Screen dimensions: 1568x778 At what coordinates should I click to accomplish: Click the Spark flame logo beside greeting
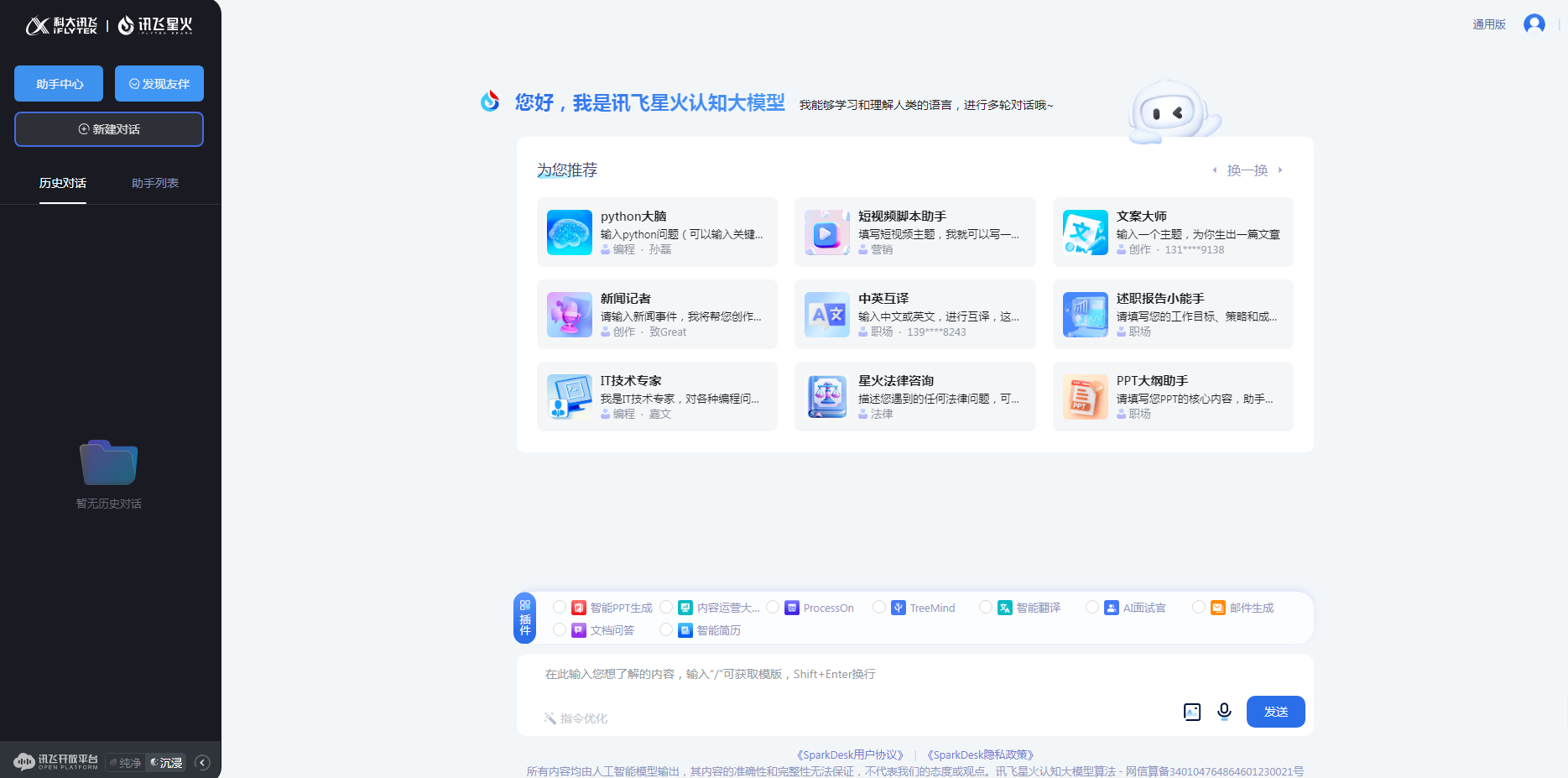[490, 102]
